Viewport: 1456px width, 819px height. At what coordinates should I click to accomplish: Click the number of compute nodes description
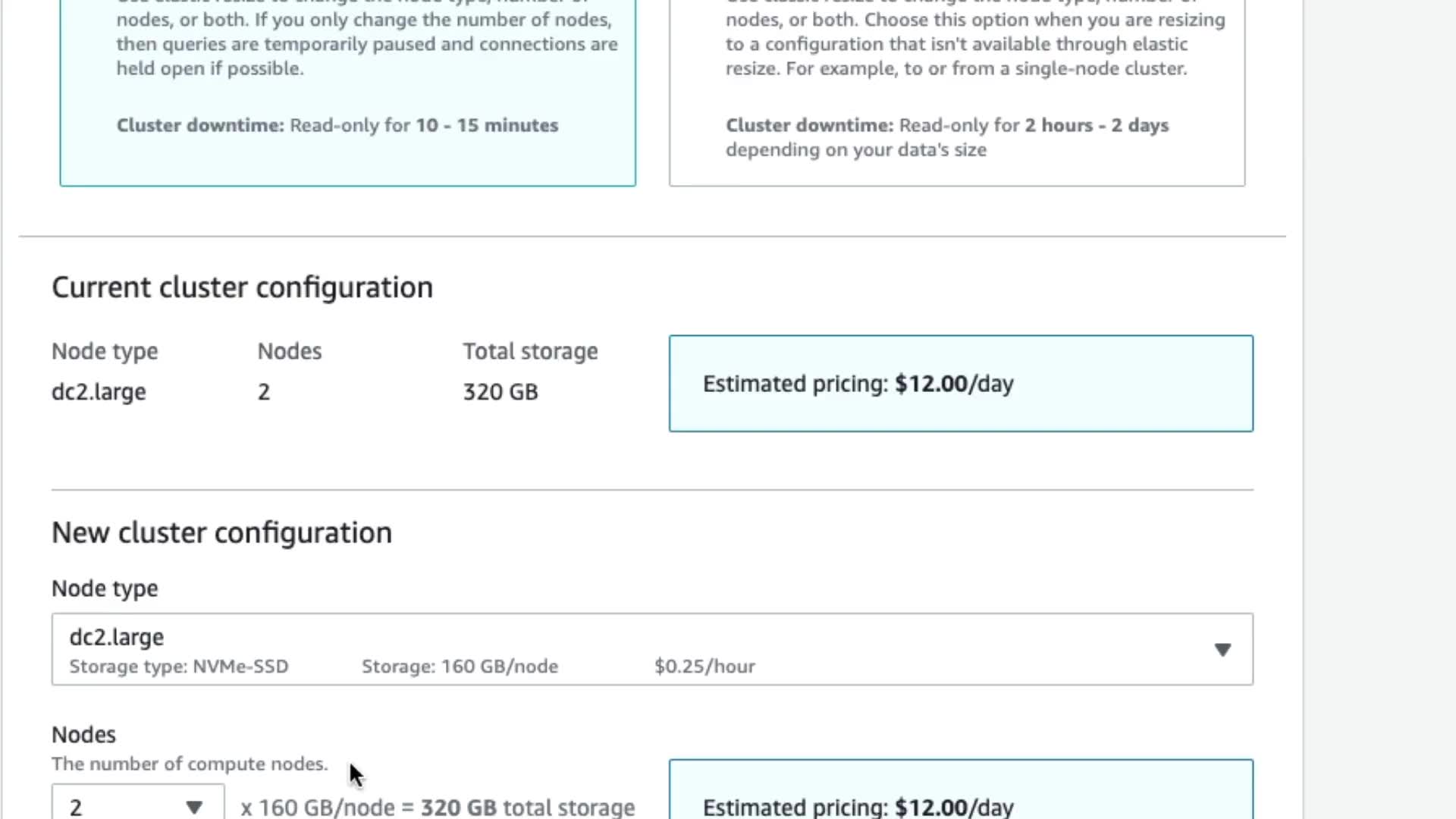[190, 764]
